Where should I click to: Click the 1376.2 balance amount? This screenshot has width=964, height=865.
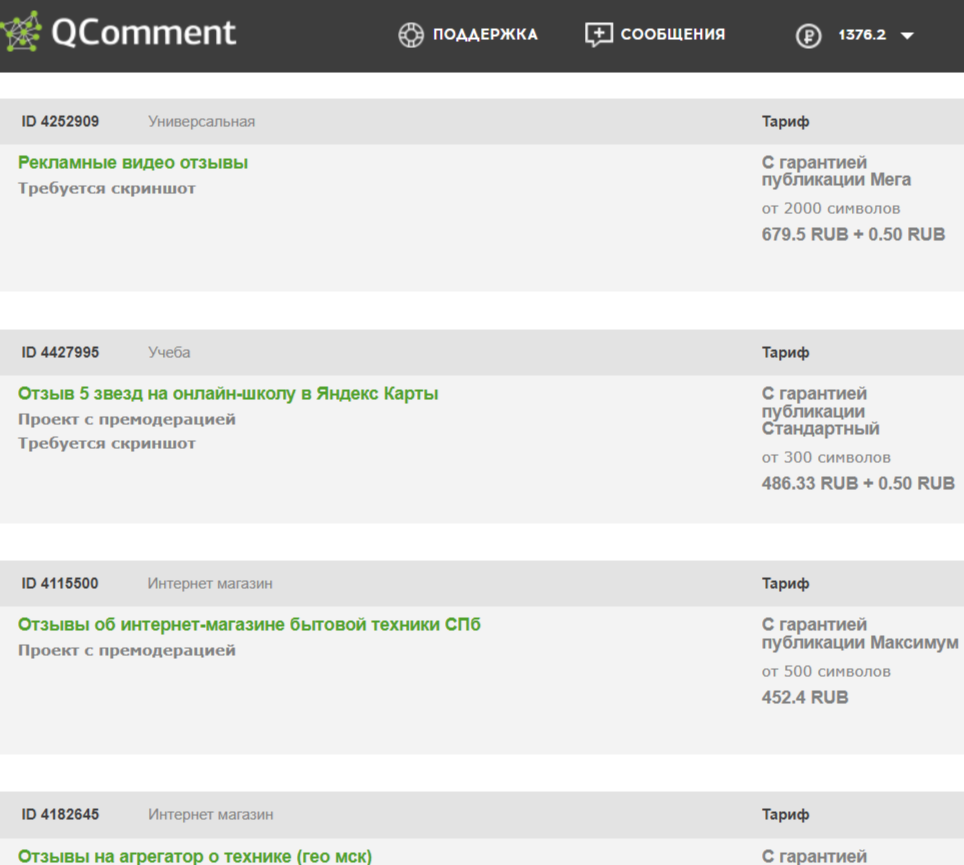coord(862,36)
